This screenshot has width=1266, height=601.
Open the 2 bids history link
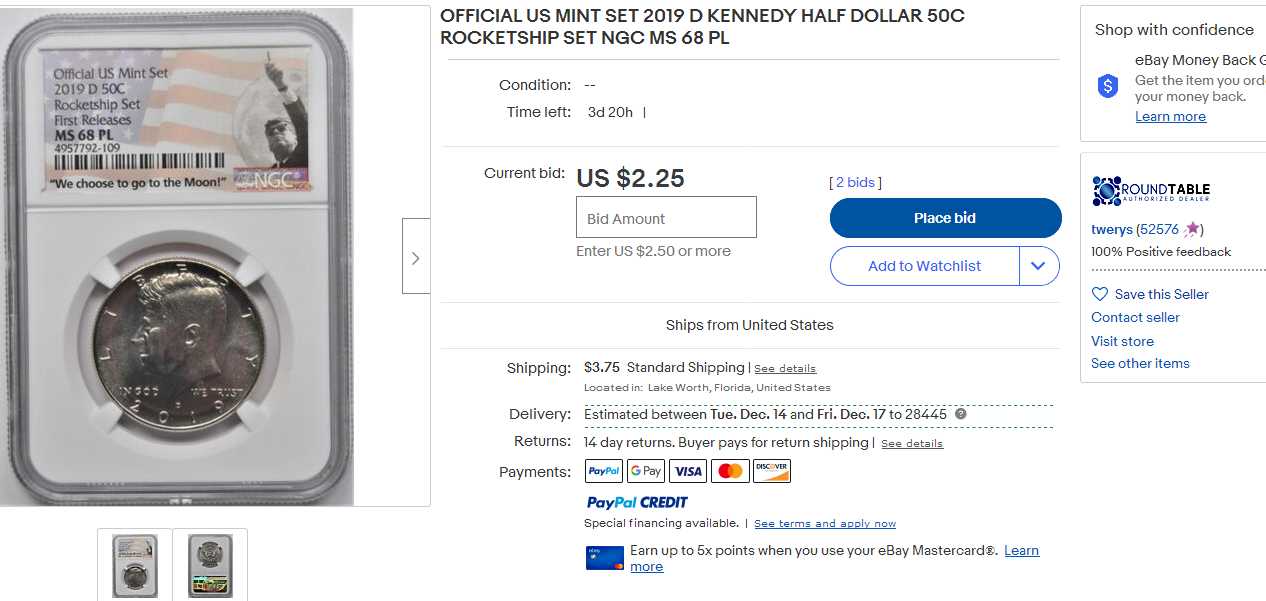click(x=855, y=182)
